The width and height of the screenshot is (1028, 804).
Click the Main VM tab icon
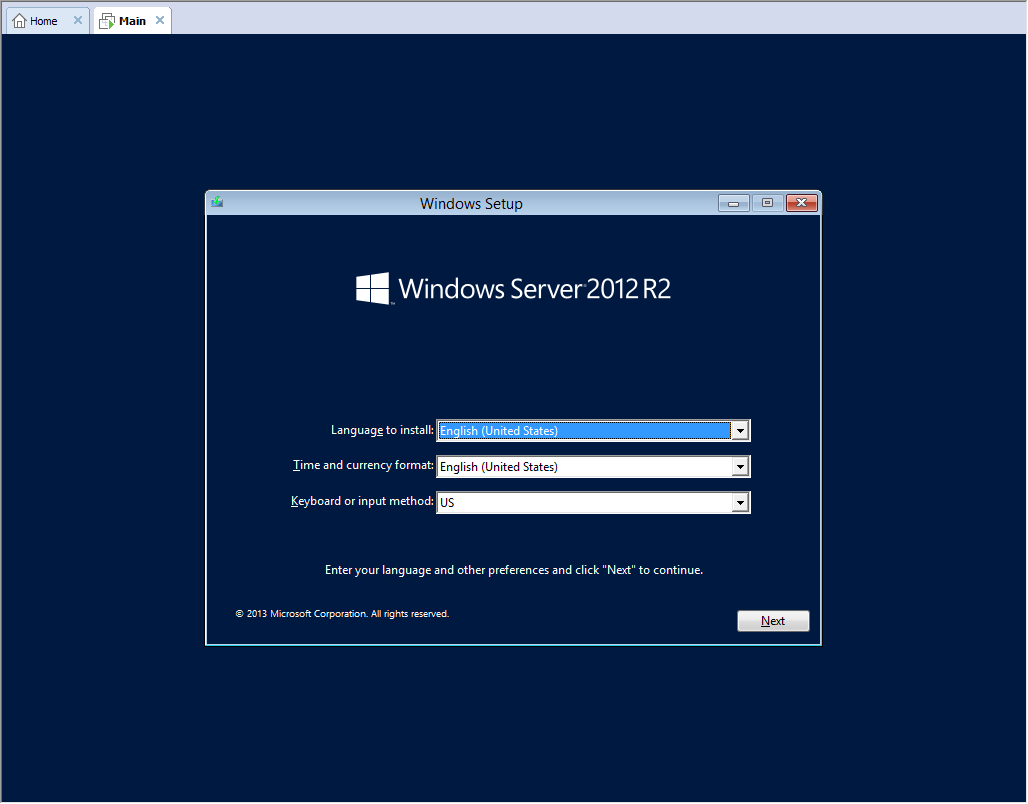pyautogui.click(x=107, y=21)
